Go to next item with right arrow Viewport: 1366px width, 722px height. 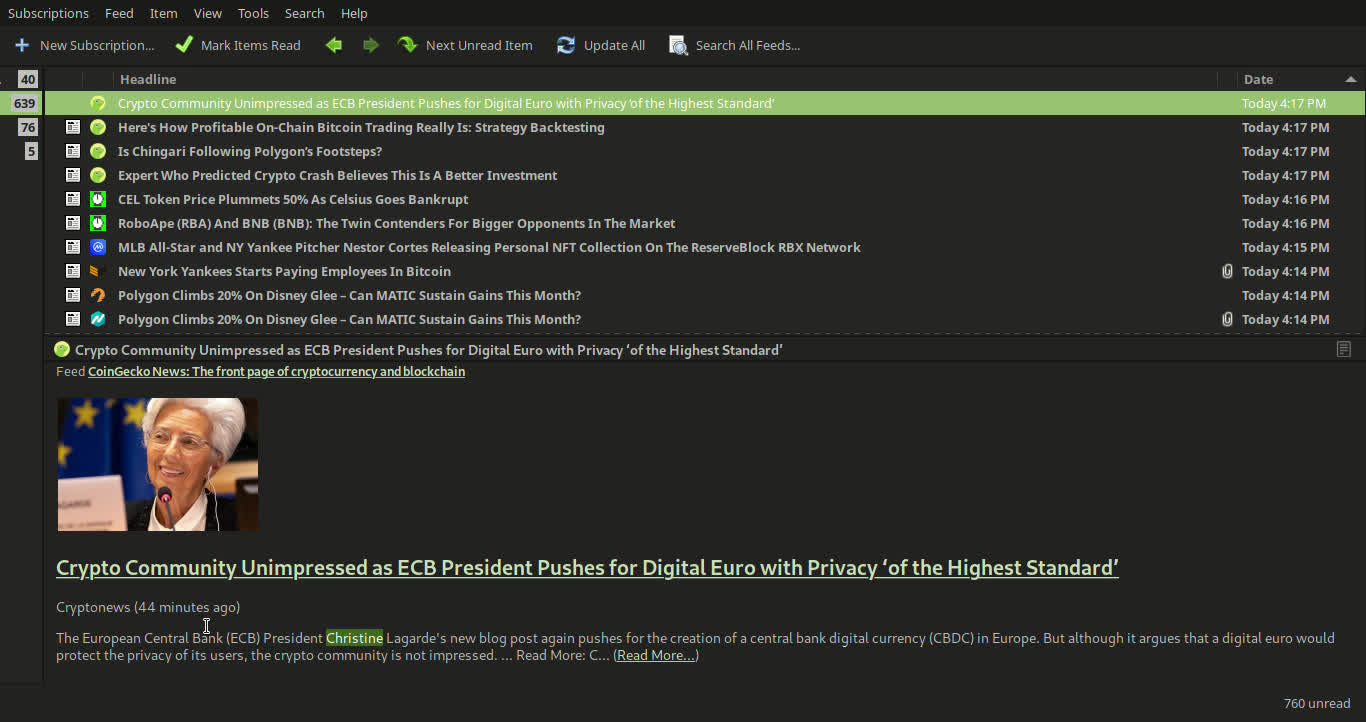[x=371, y=45]
